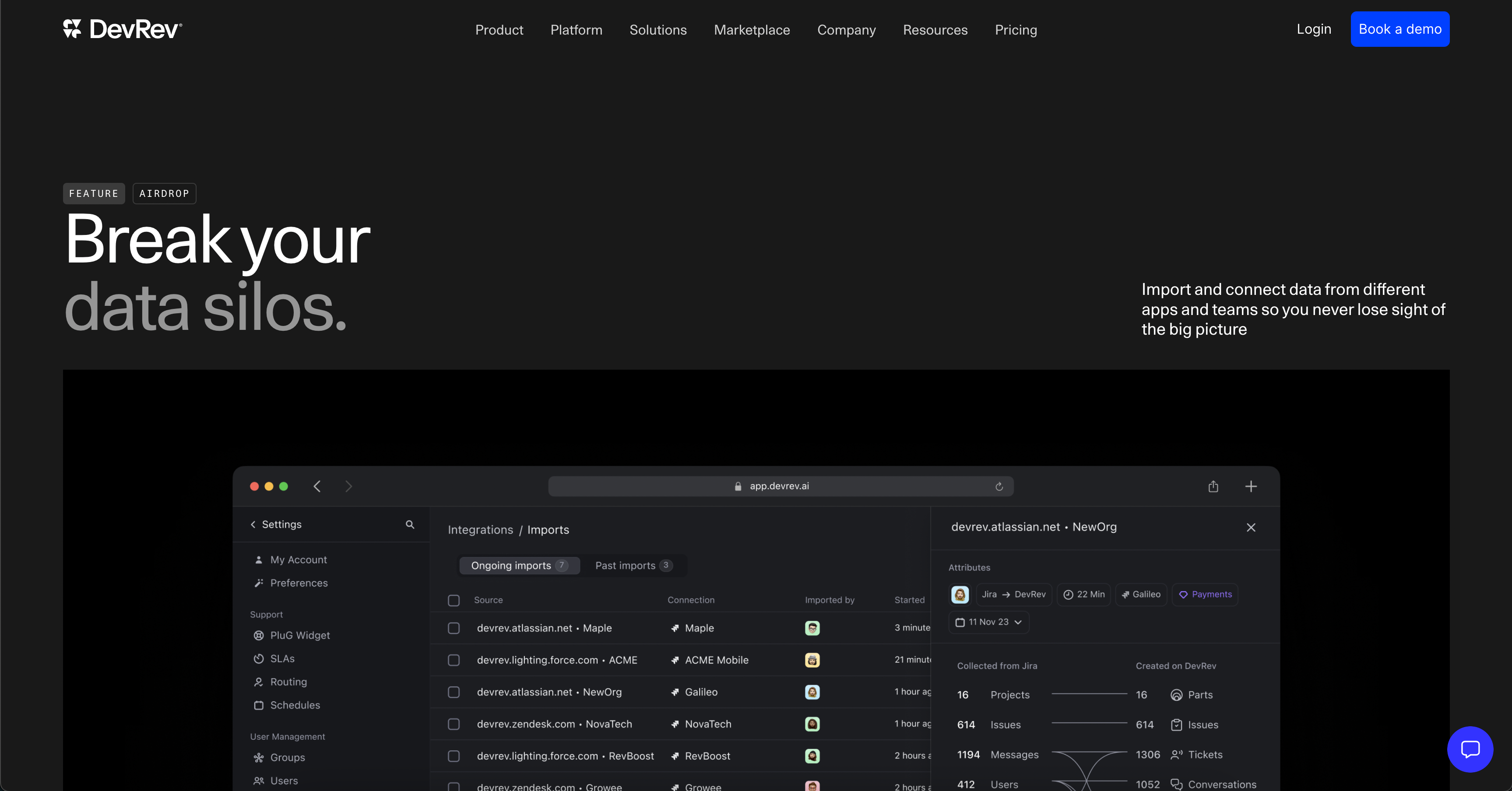Click the FEATURE tag
Image resolution: width=1512 pixels, height=791 pixels.
pyautogui.click(x=94, y=193)
